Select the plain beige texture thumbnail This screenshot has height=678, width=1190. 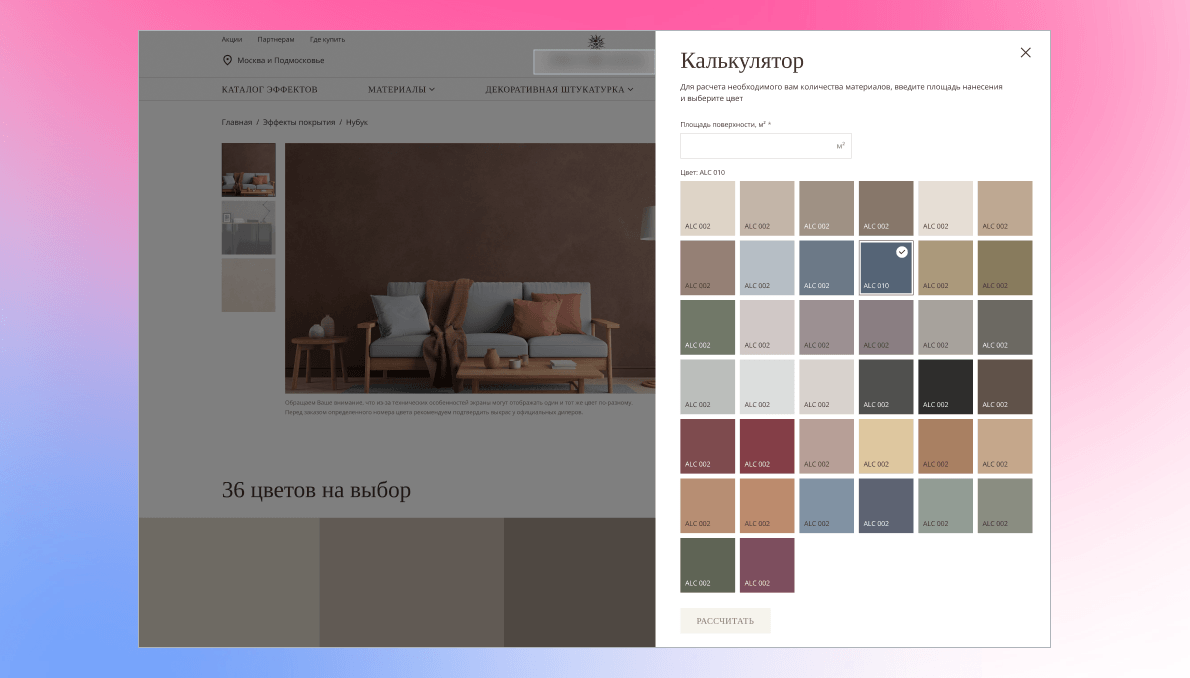click(x=248, y=285)
